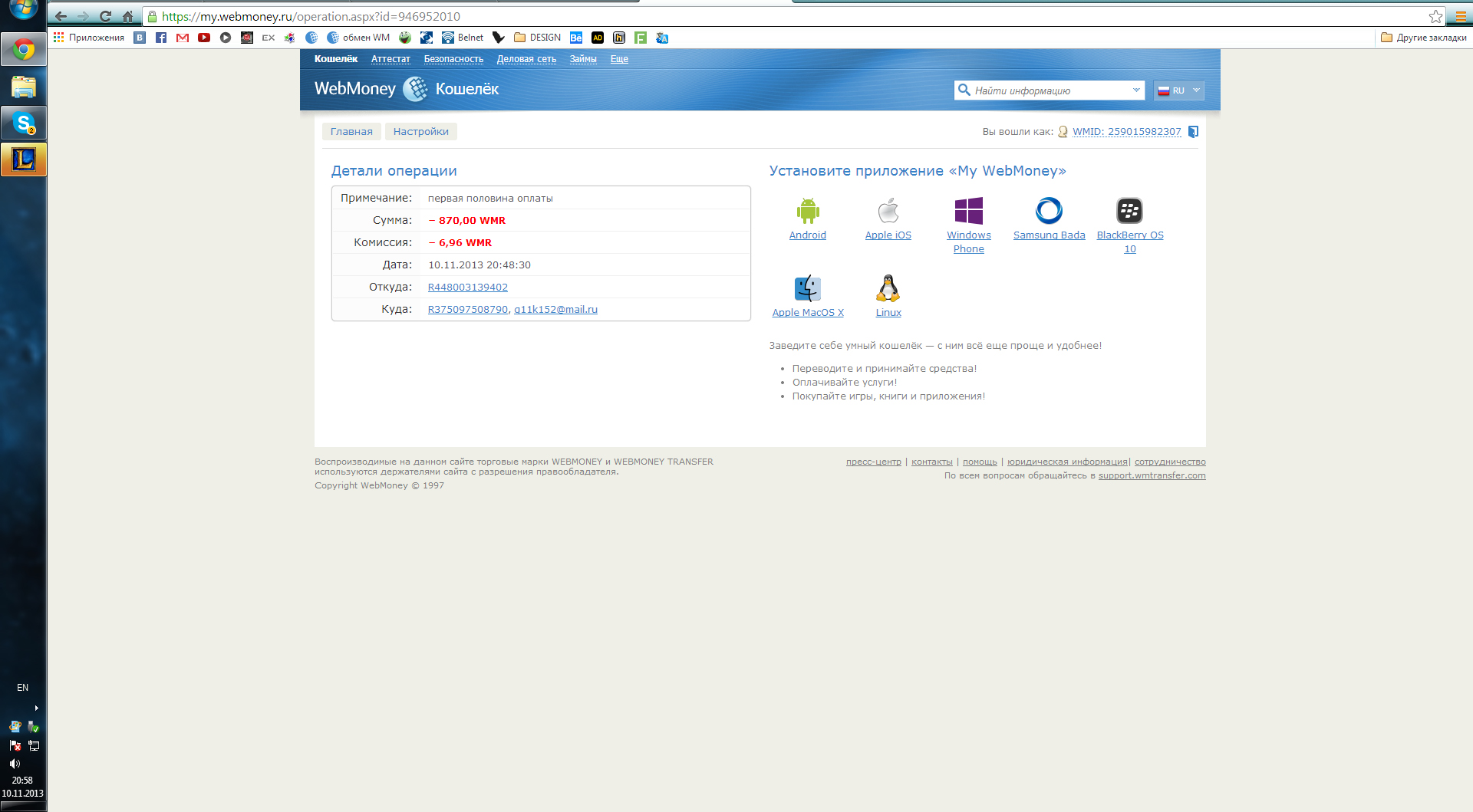Go to browser home page icon

pos(127,16)
